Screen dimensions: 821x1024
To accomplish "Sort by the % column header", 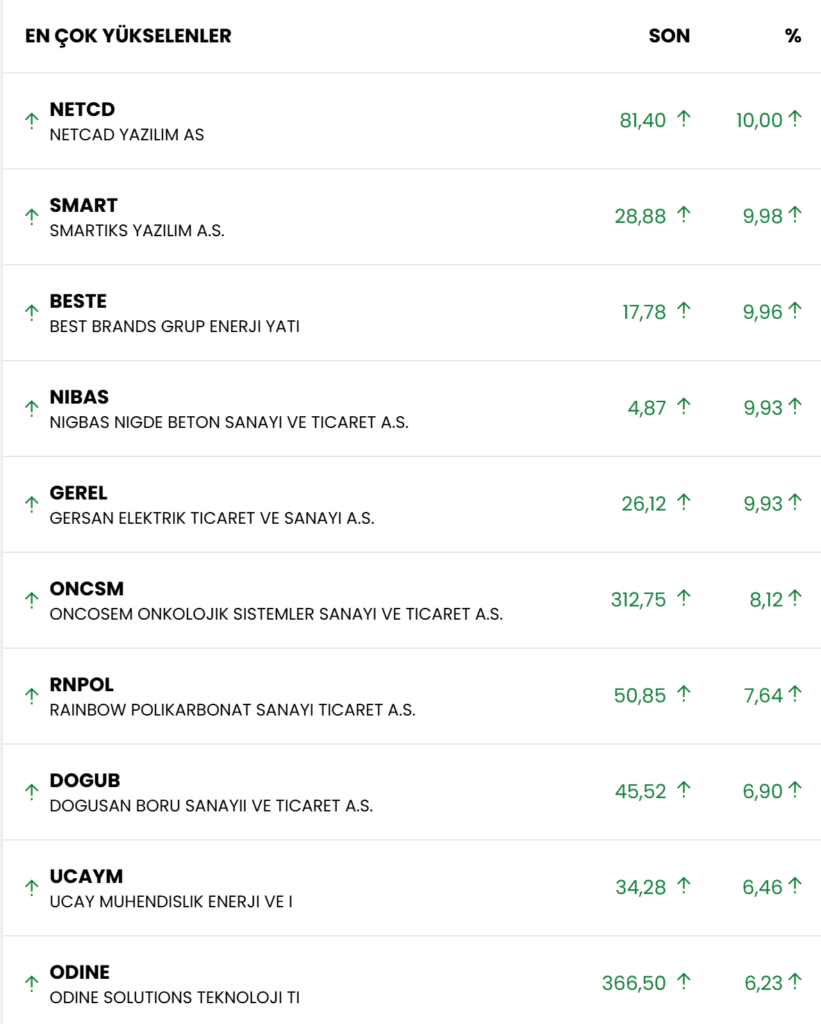I will [x=793, y=36].
